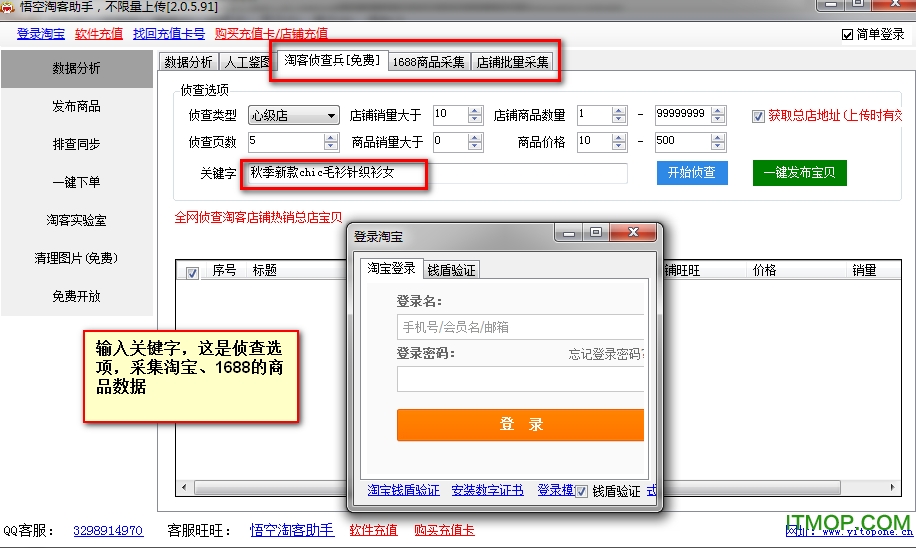Toggle 钱盾验证 checkbox in login dialog
916x548 pixels.
click(x=581, y=491)
